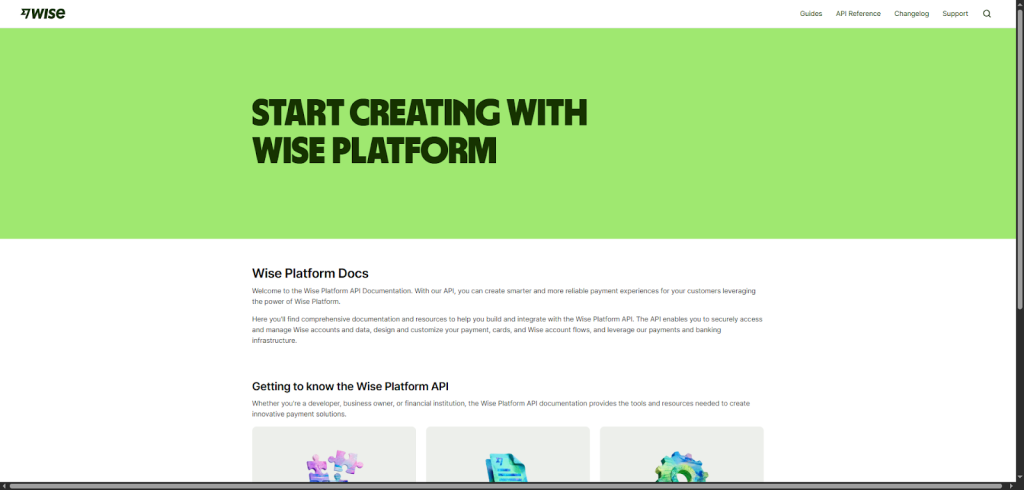Go to the API Reference page

(x=858, y=14)
